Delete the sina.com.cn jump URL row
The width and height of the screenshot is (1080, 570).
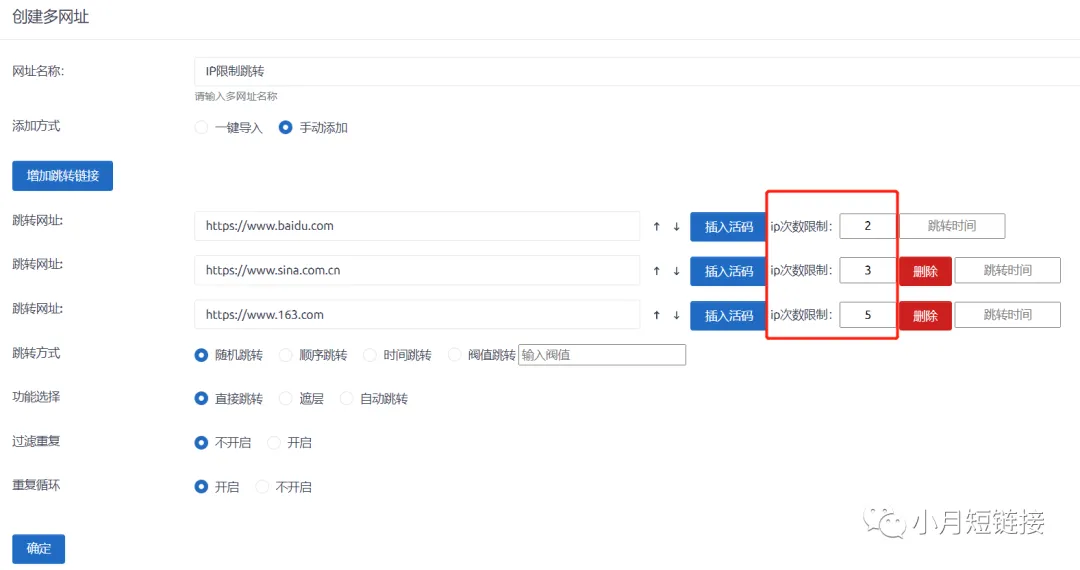point(925,271)
